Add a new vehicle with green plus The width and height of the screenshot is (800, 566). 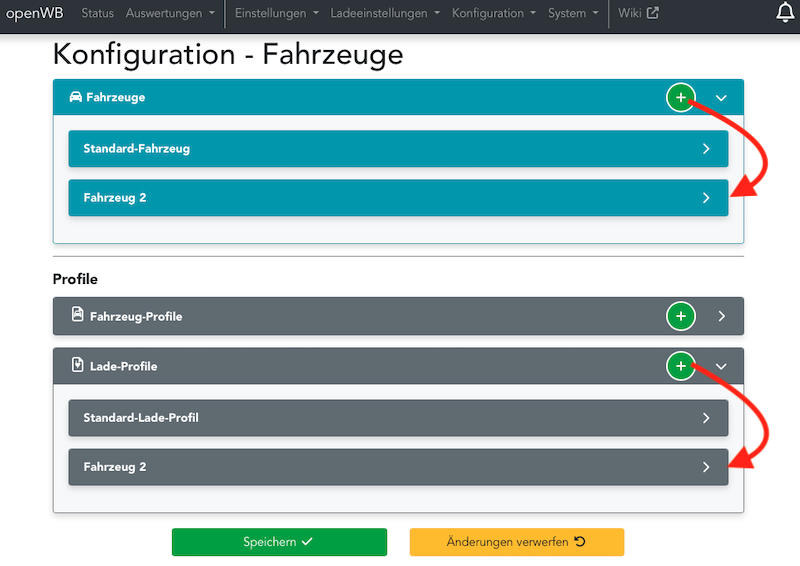[680, 98]
